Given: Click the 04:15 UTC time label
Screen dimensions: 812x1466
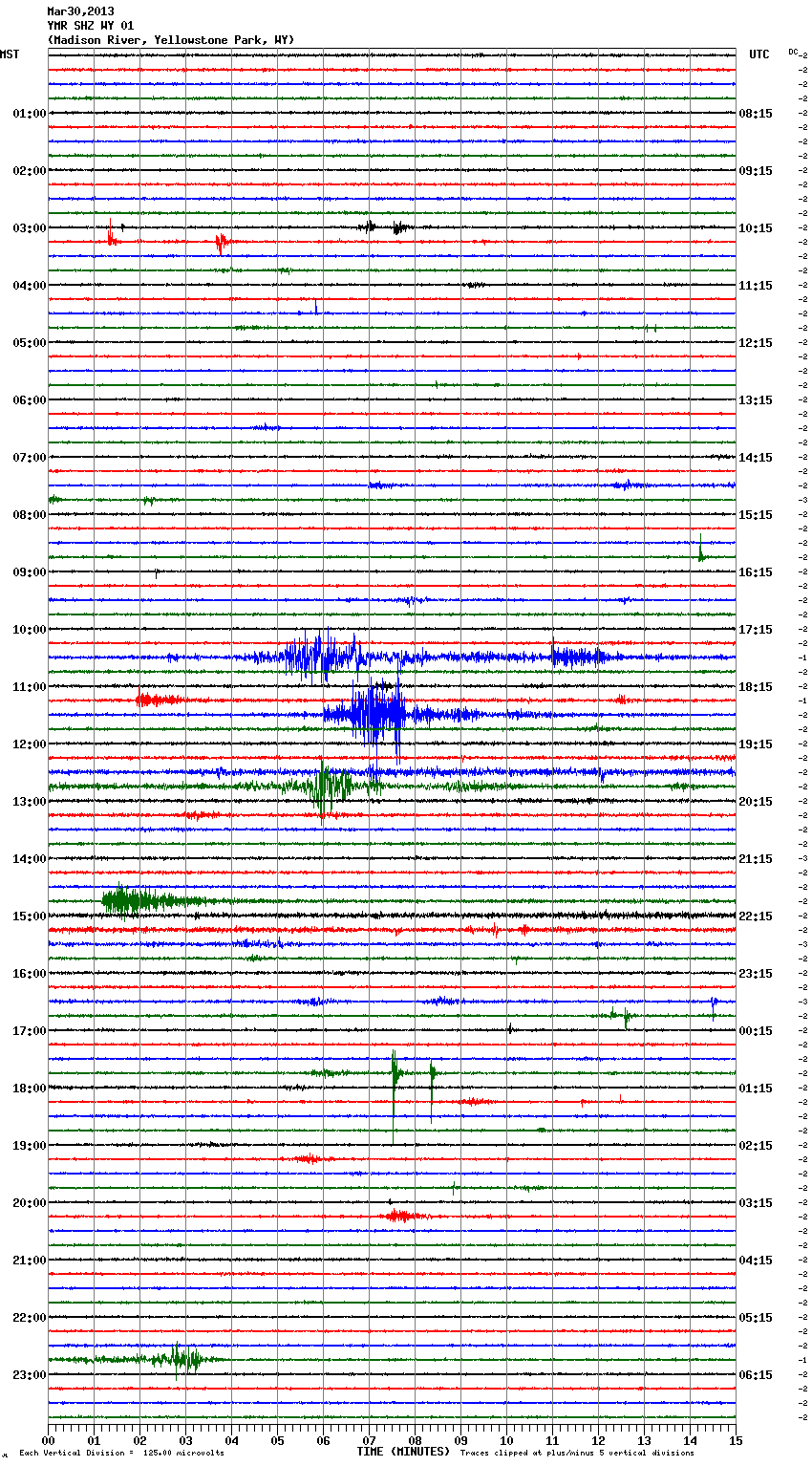Looking at the screenshot, I should click(756, 1261).
